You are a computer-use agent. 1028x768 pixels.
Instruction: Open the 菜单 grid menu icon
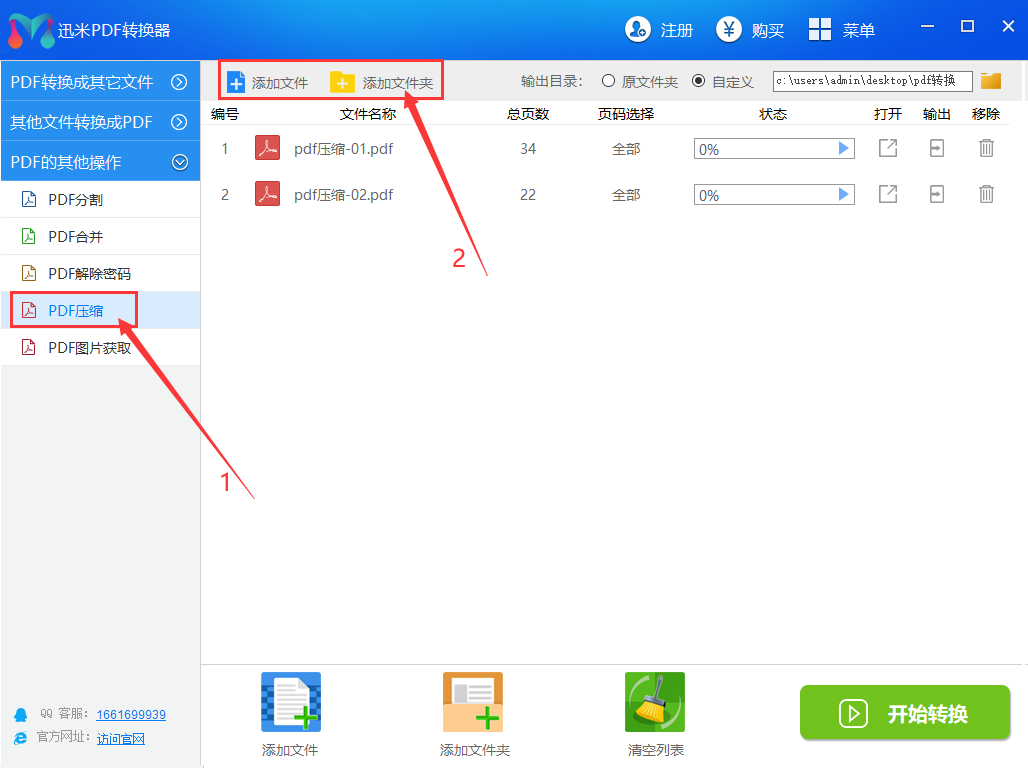(x=820, y=30)
